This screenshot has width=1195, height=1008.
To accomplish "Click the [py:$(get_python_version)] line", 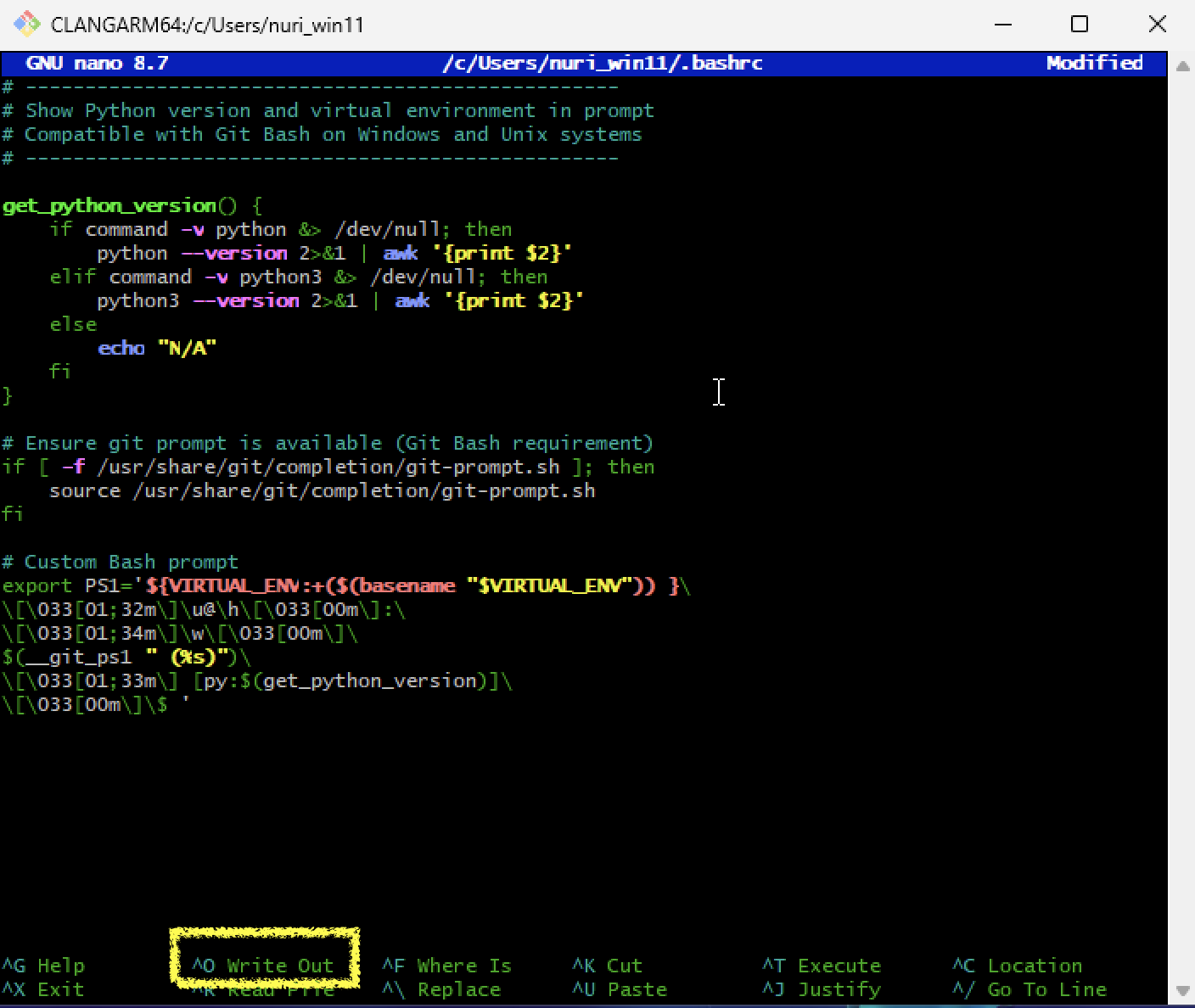I will pos(257,680).
